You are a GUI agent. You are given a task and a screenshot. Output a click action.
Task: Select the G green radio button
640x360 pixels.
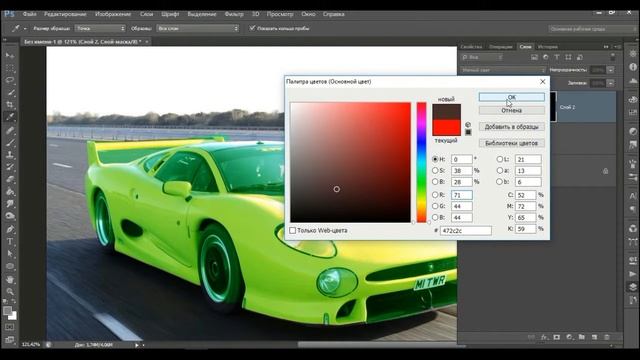[435, 206]
